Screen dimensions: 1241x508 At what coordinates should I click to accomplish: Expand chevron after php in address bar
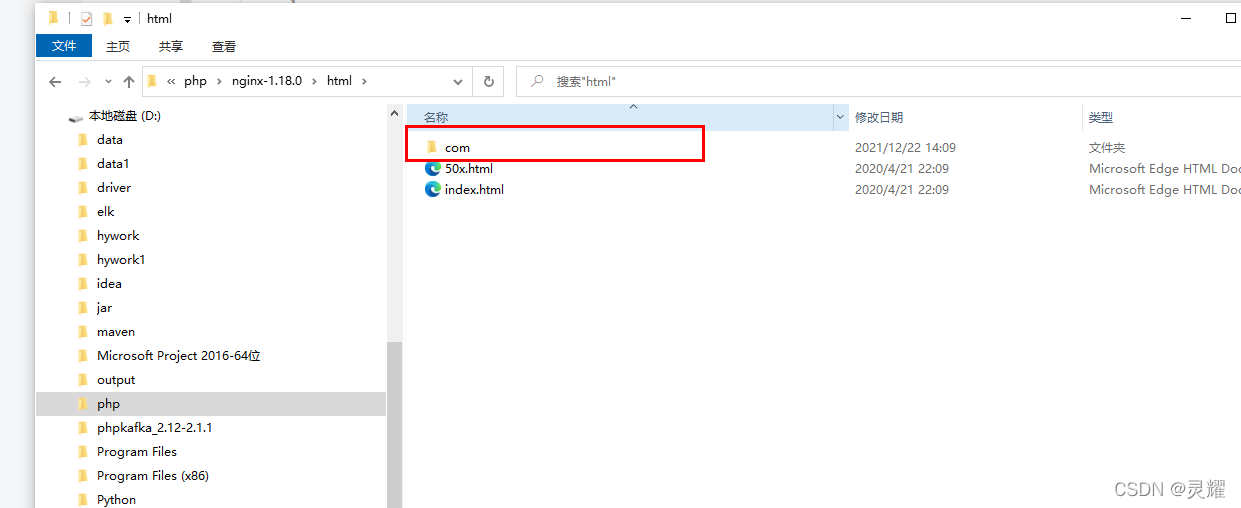pos(219,81)
